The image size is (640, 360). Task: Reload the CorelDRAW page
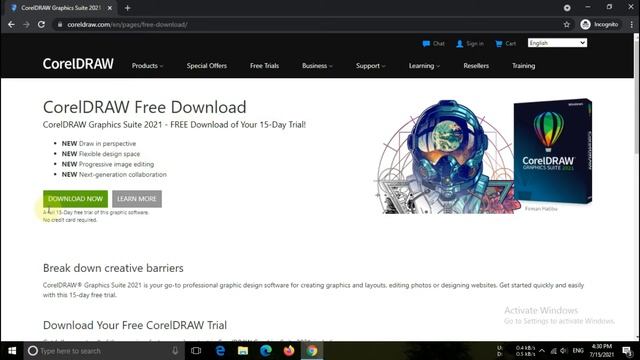[x=41, y=24]
